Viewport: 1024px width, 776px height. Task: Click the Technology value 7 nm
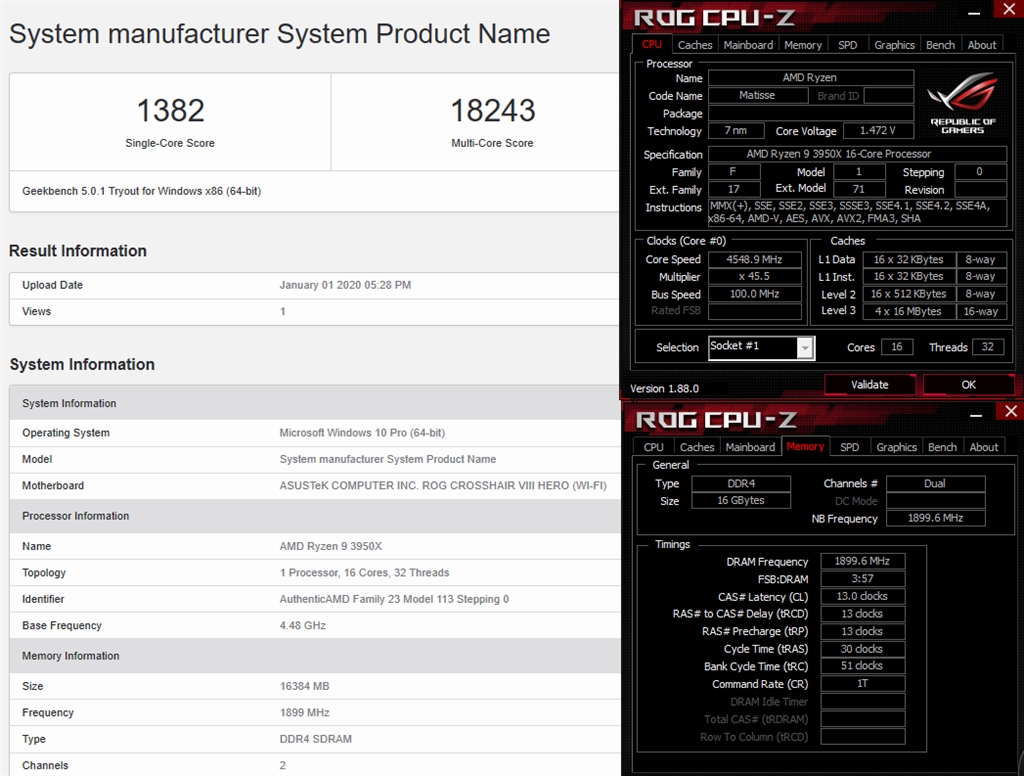(x=736, y=131)
